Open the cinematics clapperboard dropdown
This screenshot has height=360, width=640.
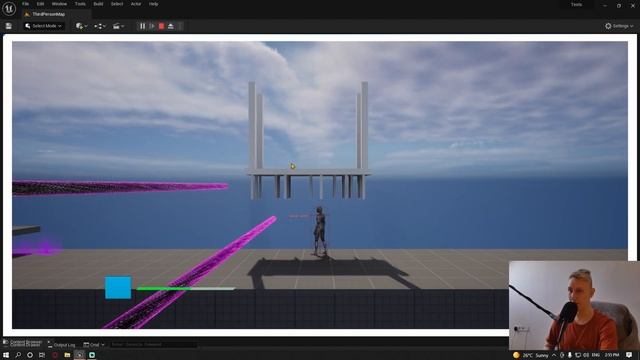coord(118,26)
